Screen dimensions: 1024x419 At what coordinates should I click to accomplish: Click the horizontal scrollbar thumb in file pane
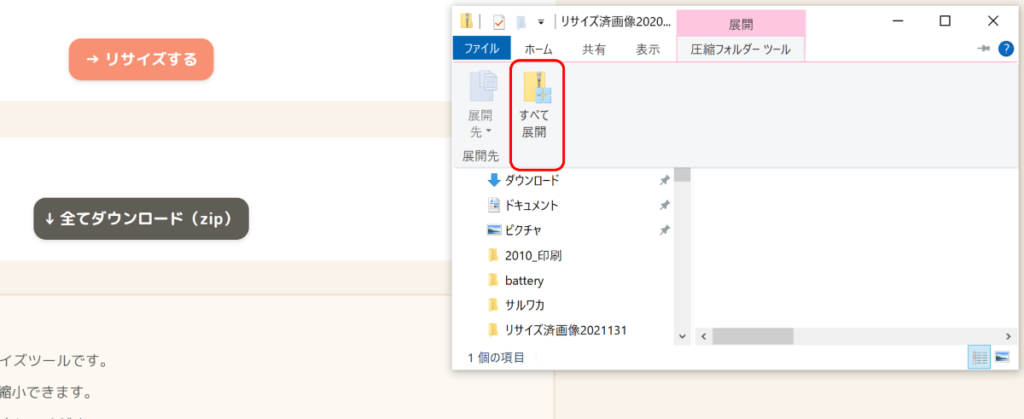click(x=752, y=336)
